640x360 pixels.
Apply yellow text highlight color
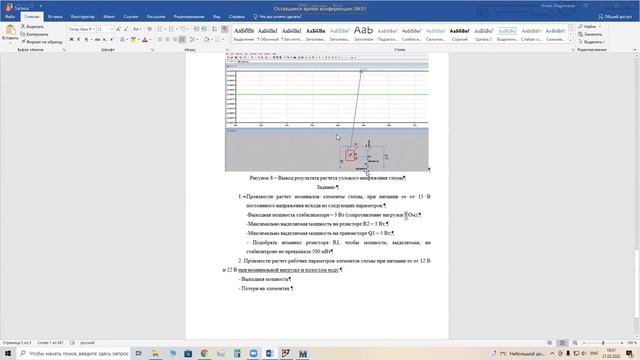[133, 40]
